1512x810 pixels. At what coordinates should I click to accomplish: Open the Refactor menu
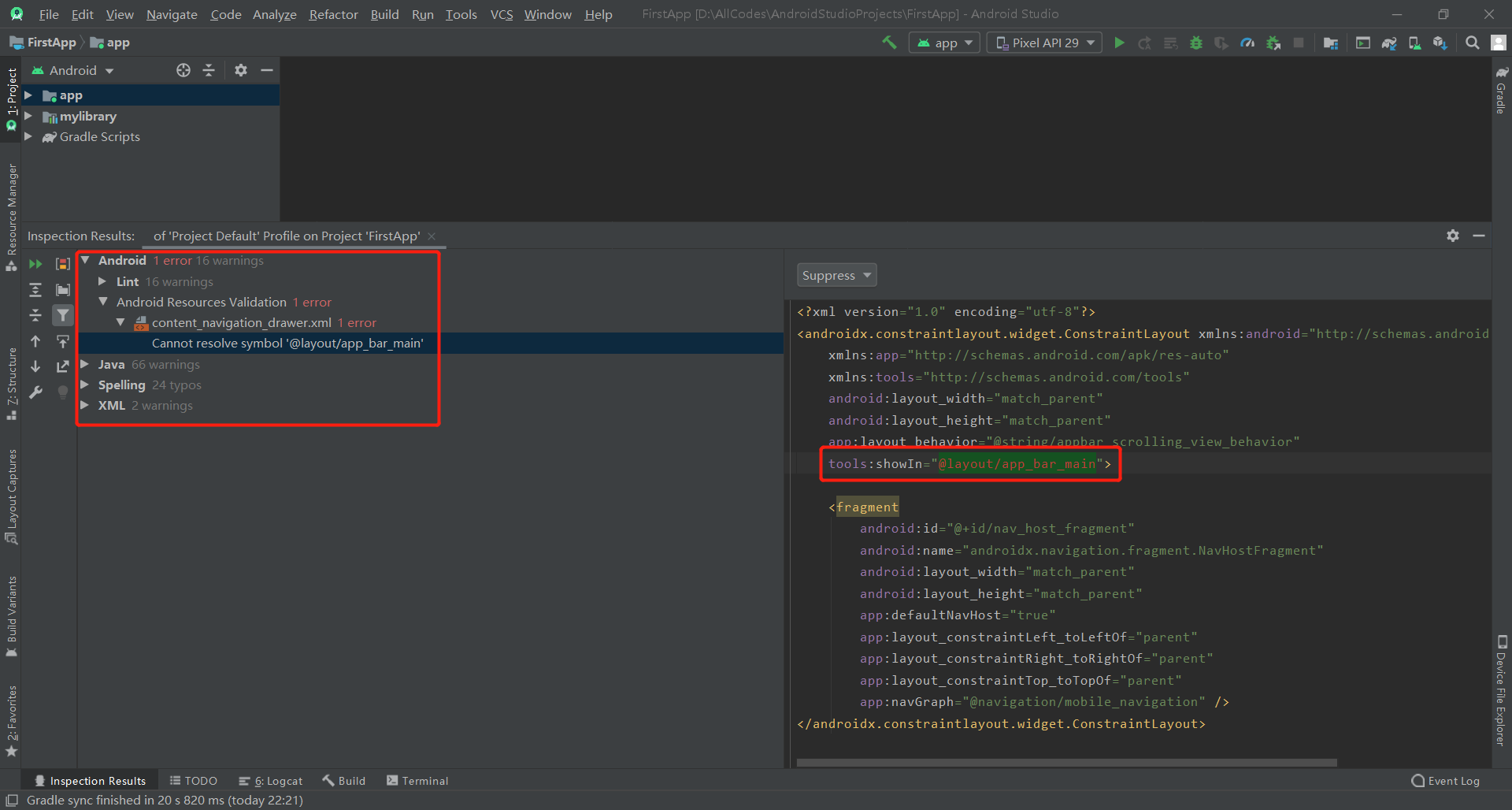pyautogui.click(x=333, y=14)
